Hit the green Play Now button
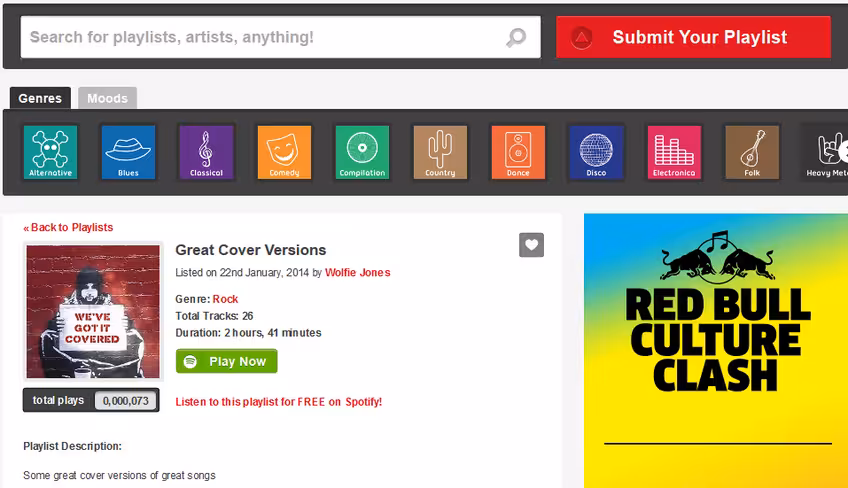The height and width of the screenshot is (488, 848). point(226,361)
